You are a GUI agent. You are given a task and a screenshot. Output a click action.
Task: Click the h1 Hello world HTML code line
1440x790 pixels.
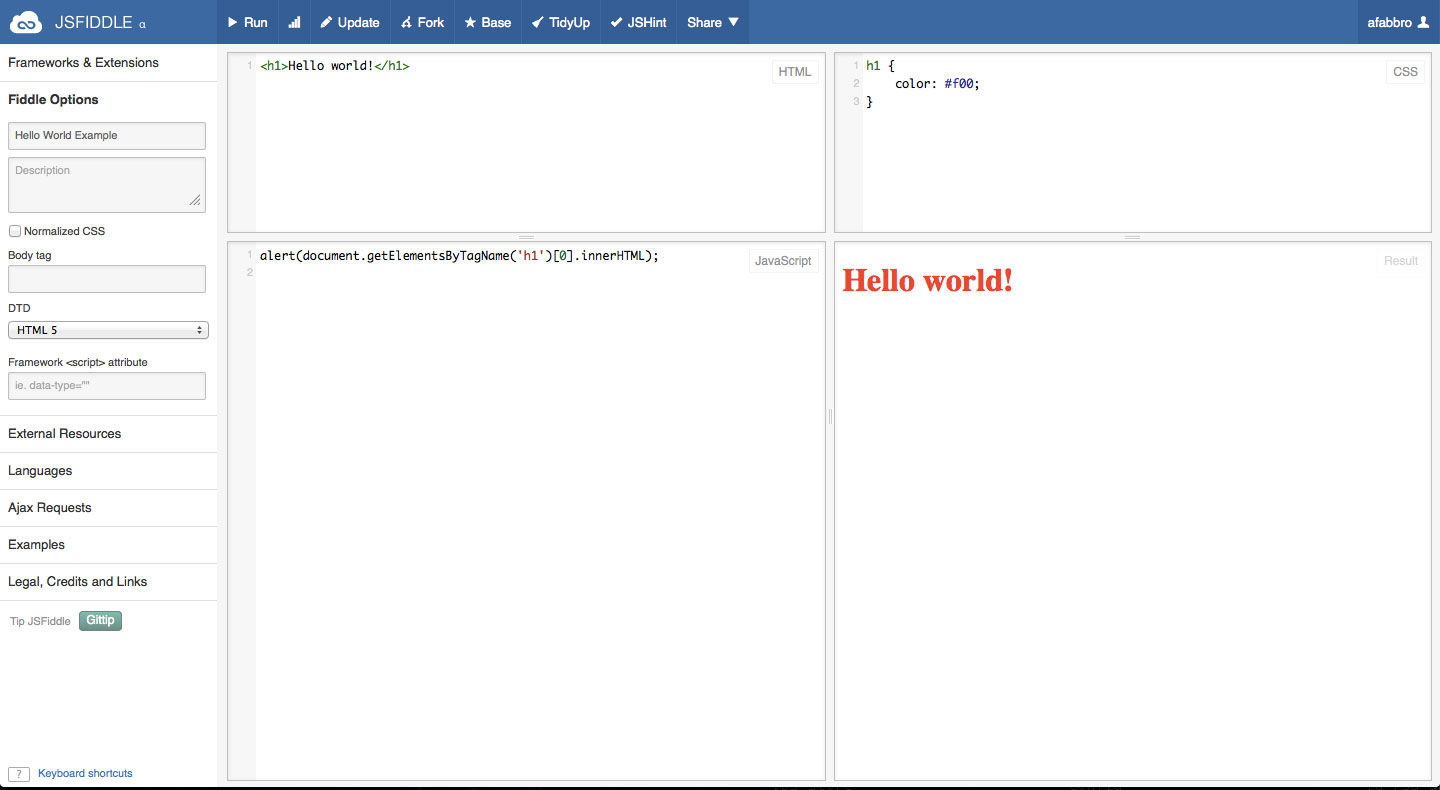pyautogui.click(x=335, y=66)
